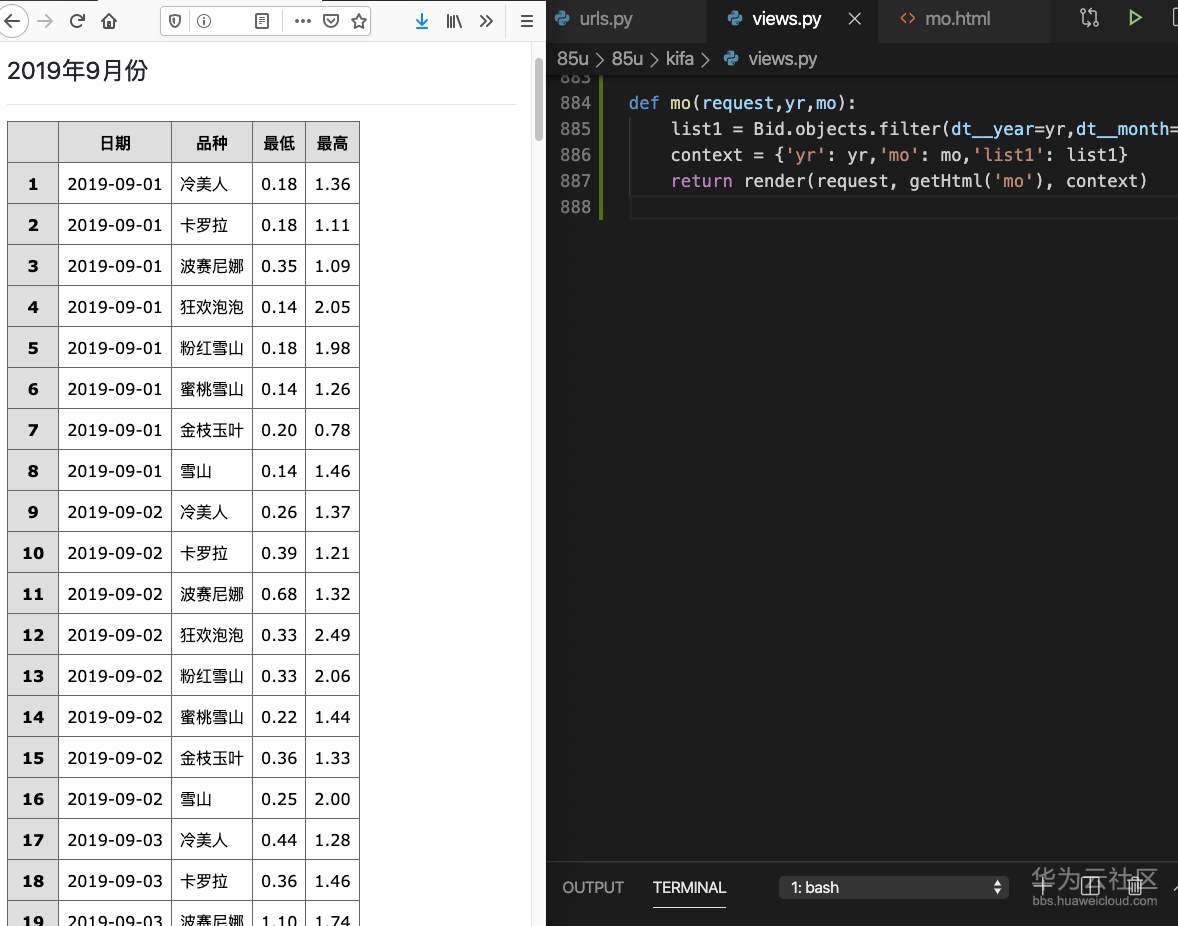This screenshot has height=926, width=1178.
Task: Click 粉红雪山 in row 5
Action: [212, 348]
